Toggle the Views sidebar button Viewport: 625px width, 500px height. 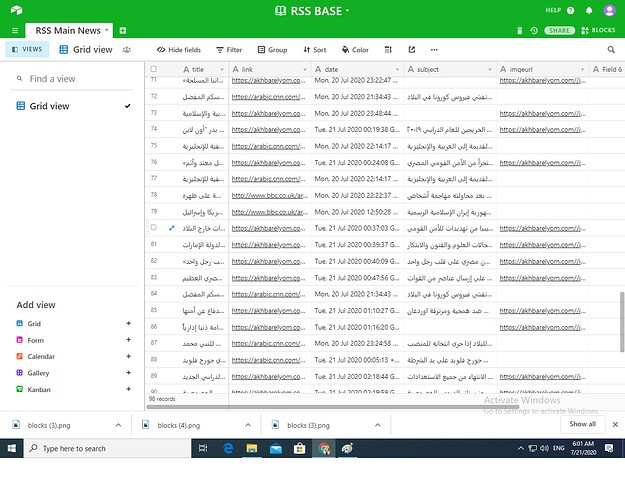(x=27, y=49)
